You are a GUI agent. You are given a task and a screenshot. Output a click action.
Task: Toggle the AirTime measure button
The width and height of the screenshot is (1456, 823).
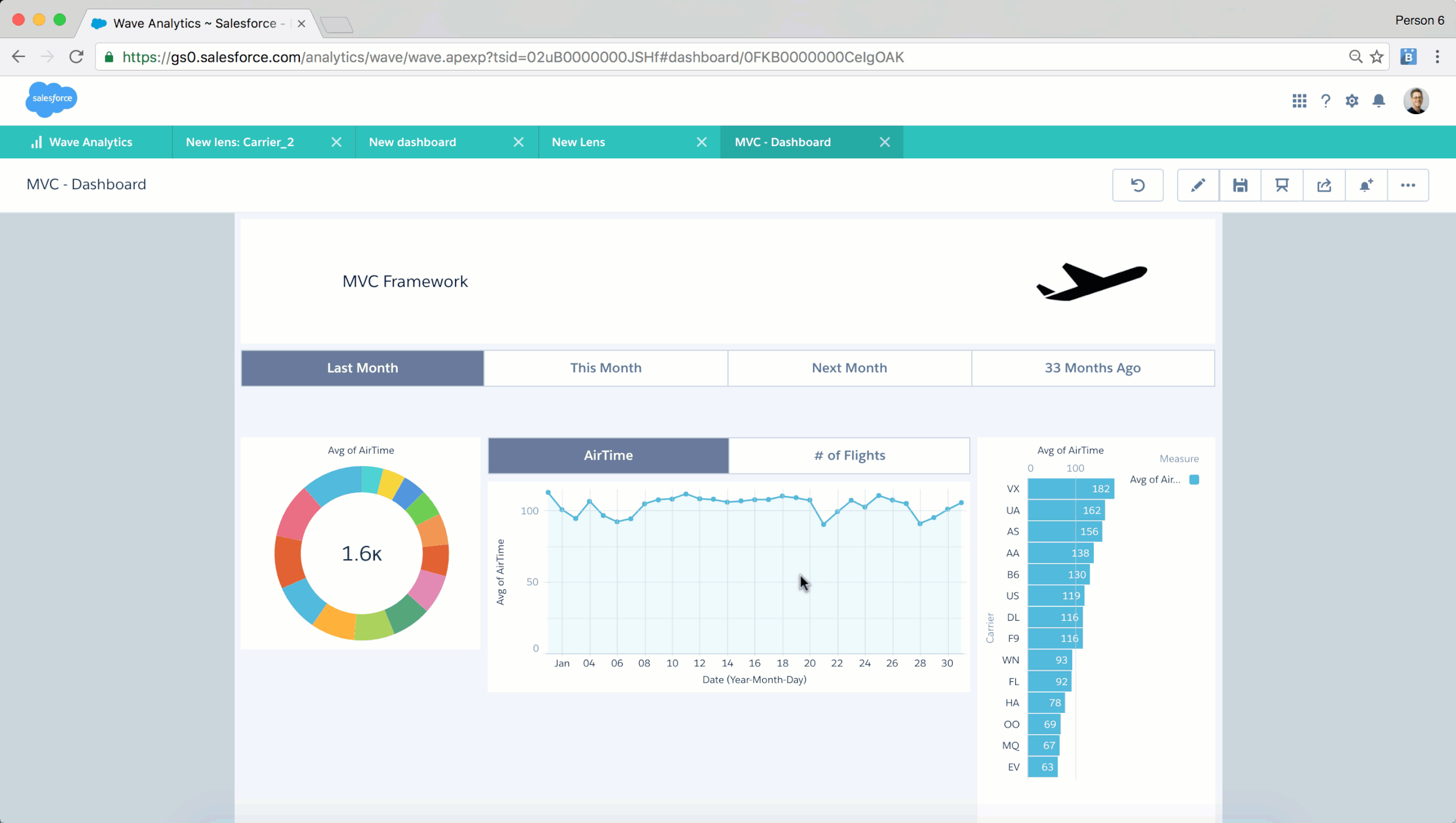[608, 455]
